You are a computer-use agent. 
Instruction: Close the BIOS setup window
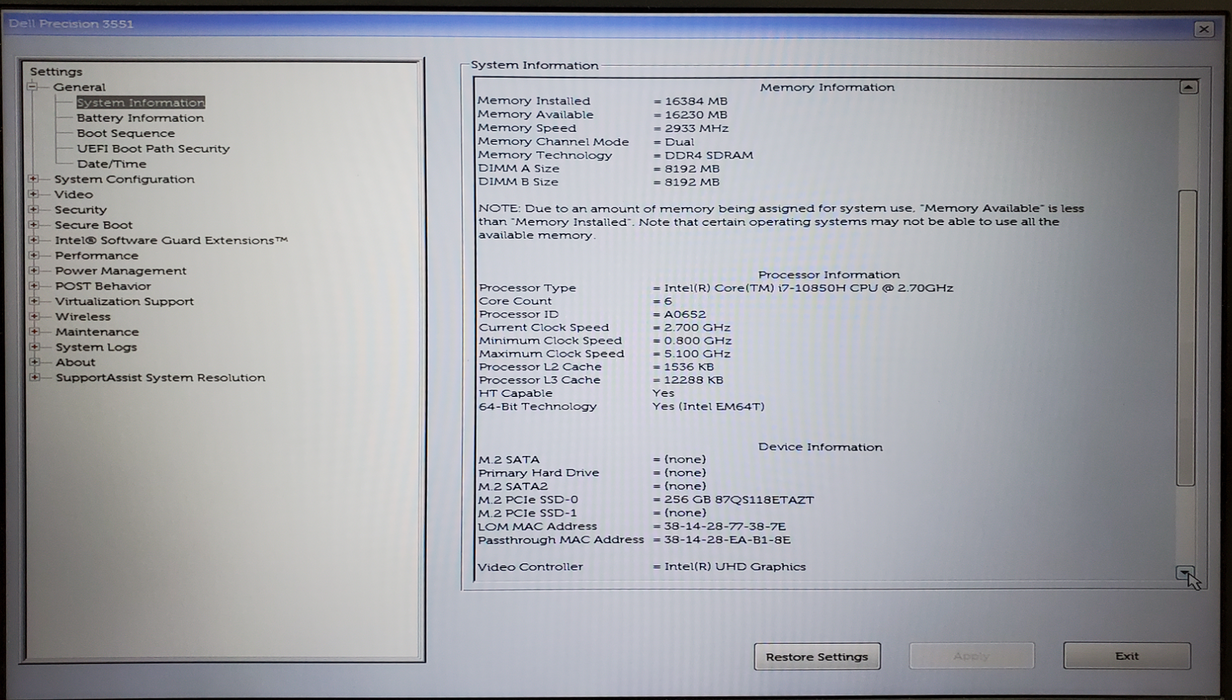pos(1204,29)
